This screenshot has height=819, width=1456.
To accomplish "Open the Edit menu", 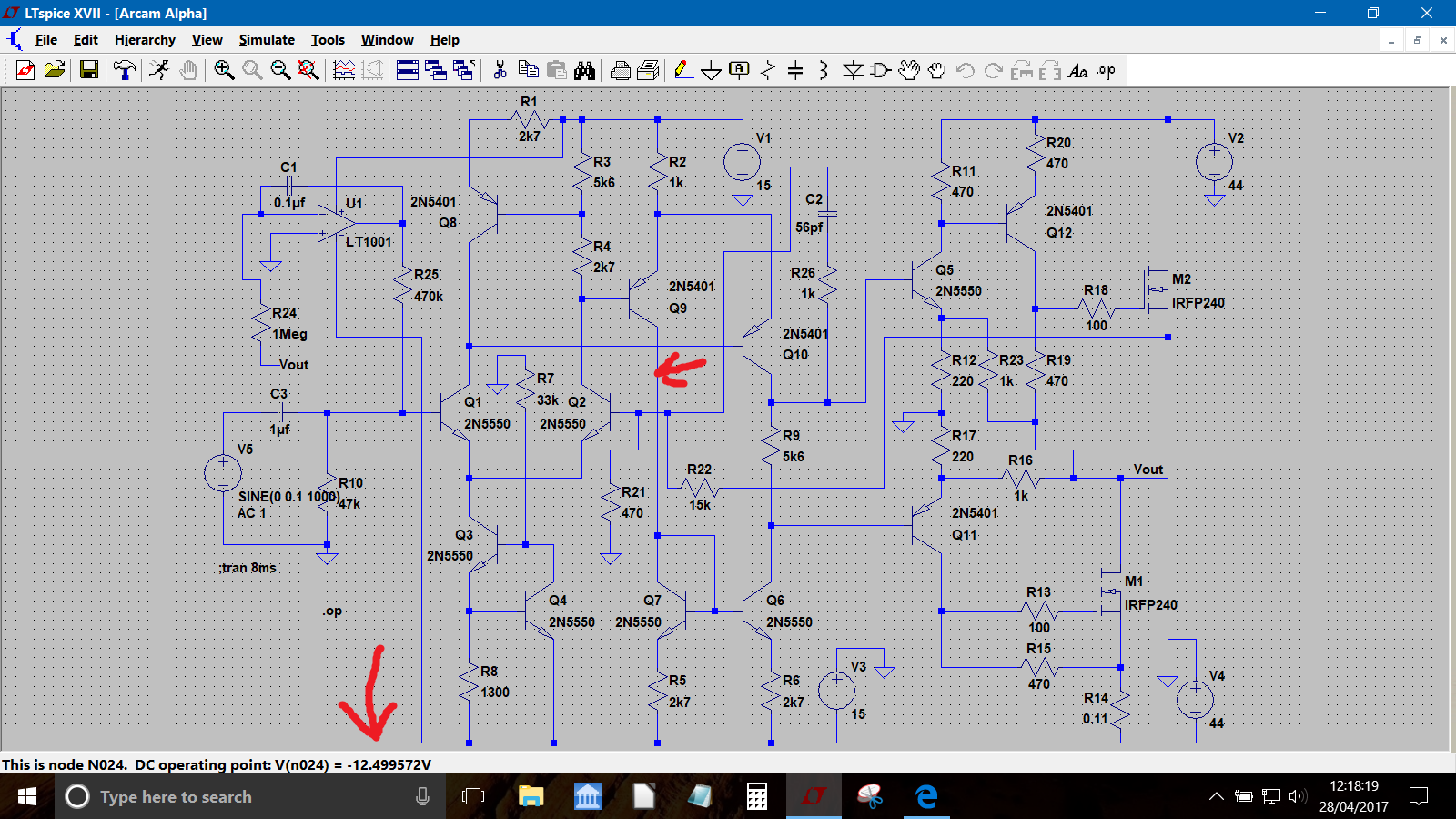I will (86, 40).
